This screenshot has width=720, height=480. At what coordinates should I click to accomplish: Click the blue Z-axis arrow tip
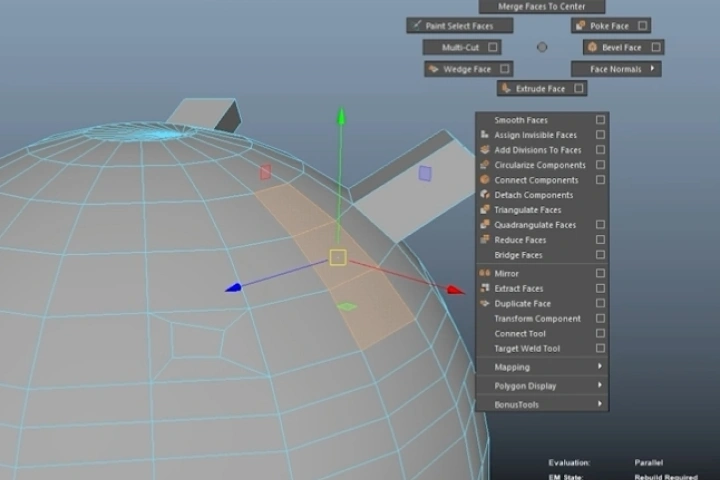[234, 288]
